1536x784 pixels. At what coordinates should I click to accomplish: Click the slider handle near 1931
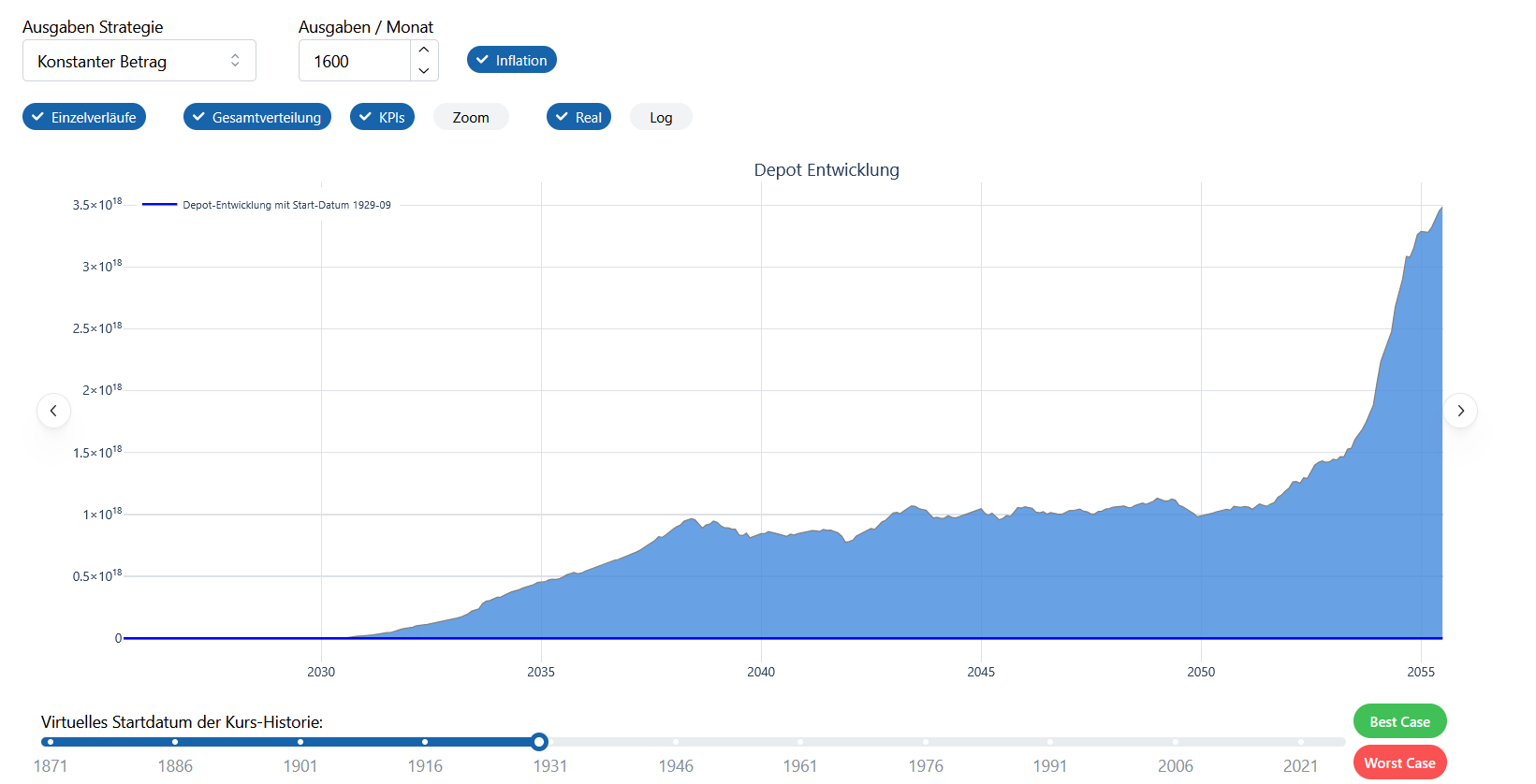[x=539, y=742]
